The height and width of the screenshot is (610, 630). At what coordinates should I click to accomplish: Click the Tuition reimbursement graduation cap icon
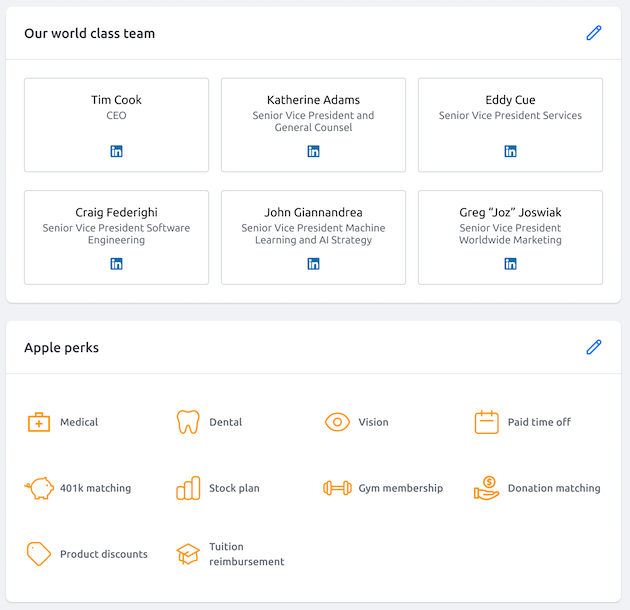click(188, 554)
